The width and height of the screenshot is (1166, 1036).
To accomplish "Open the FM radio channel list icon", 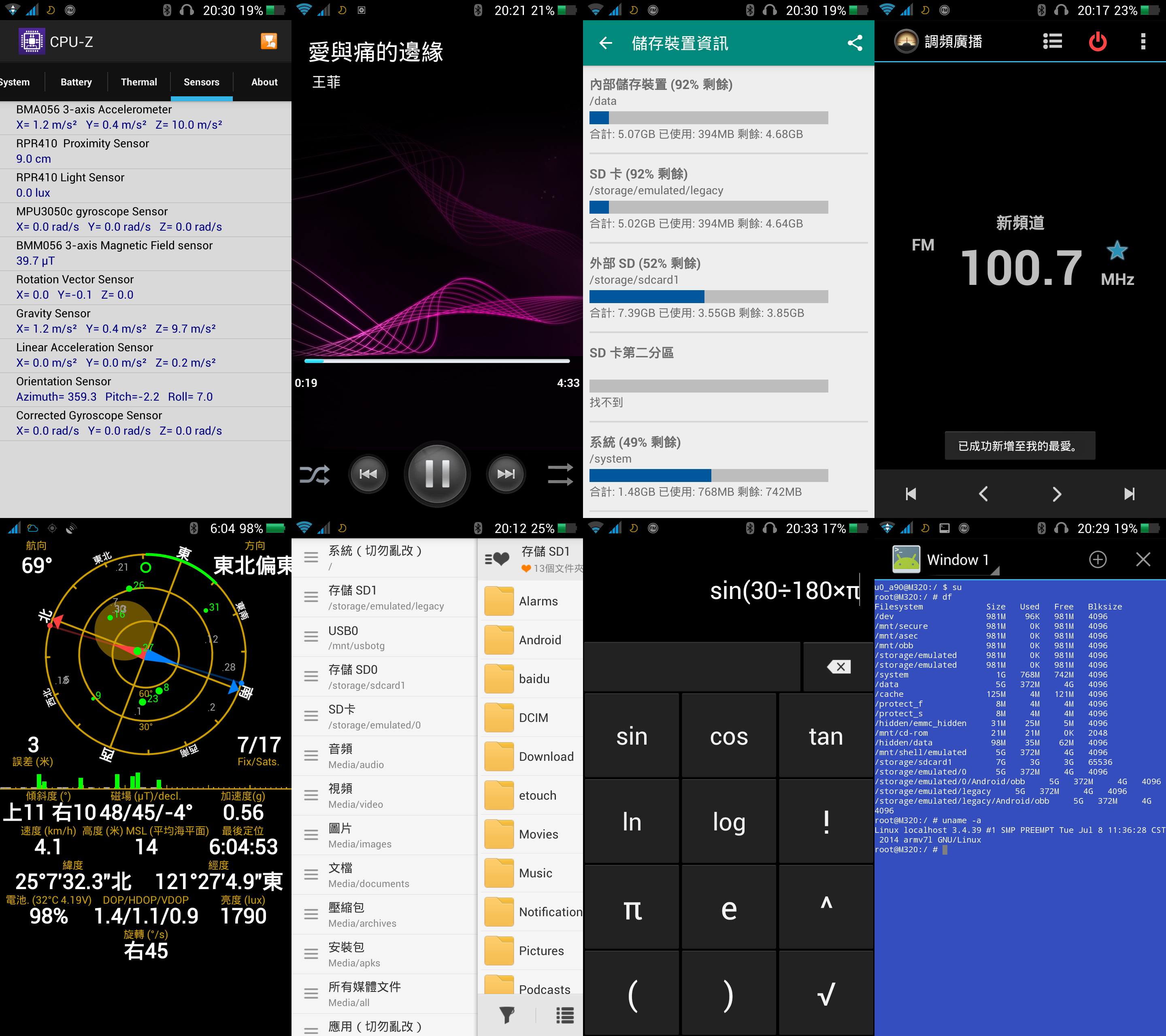I will [x=1053, y=42].
